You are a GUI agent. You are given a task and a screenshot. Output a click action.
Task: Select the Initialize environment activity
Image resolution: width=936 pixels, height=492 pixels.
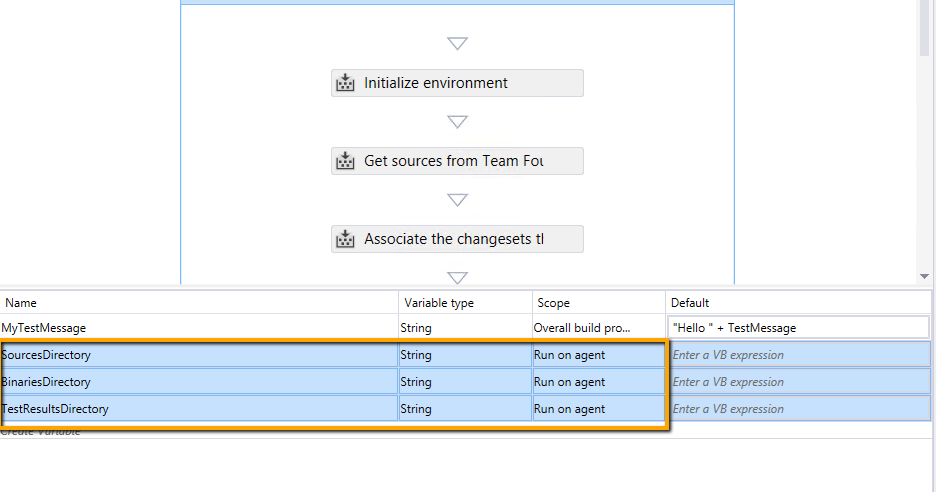[x=457, y=83]
